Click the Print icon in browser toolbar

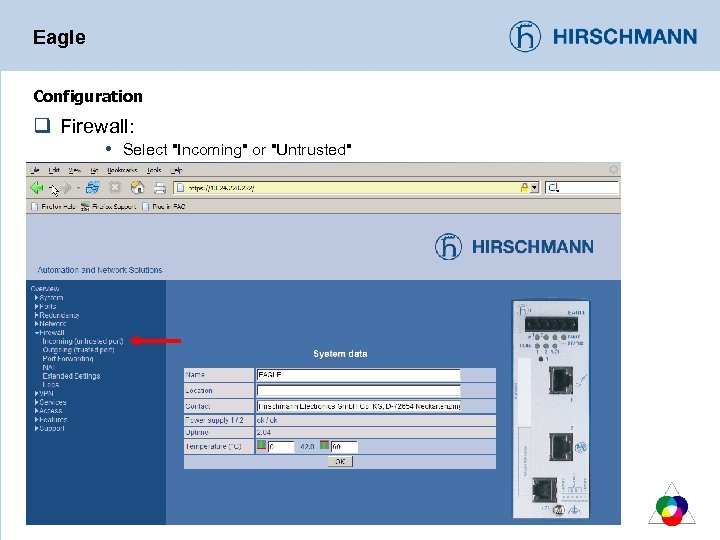159,188
